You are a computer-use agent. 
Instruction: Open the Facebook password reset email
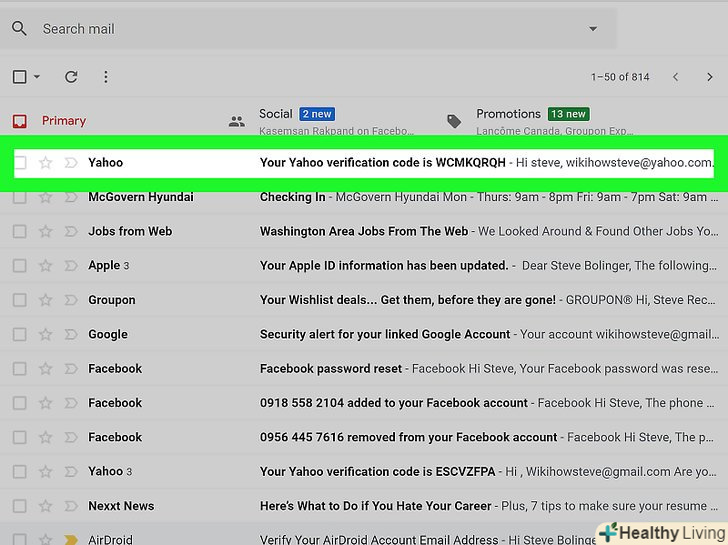pyautogui.click(x=331, y=369)
